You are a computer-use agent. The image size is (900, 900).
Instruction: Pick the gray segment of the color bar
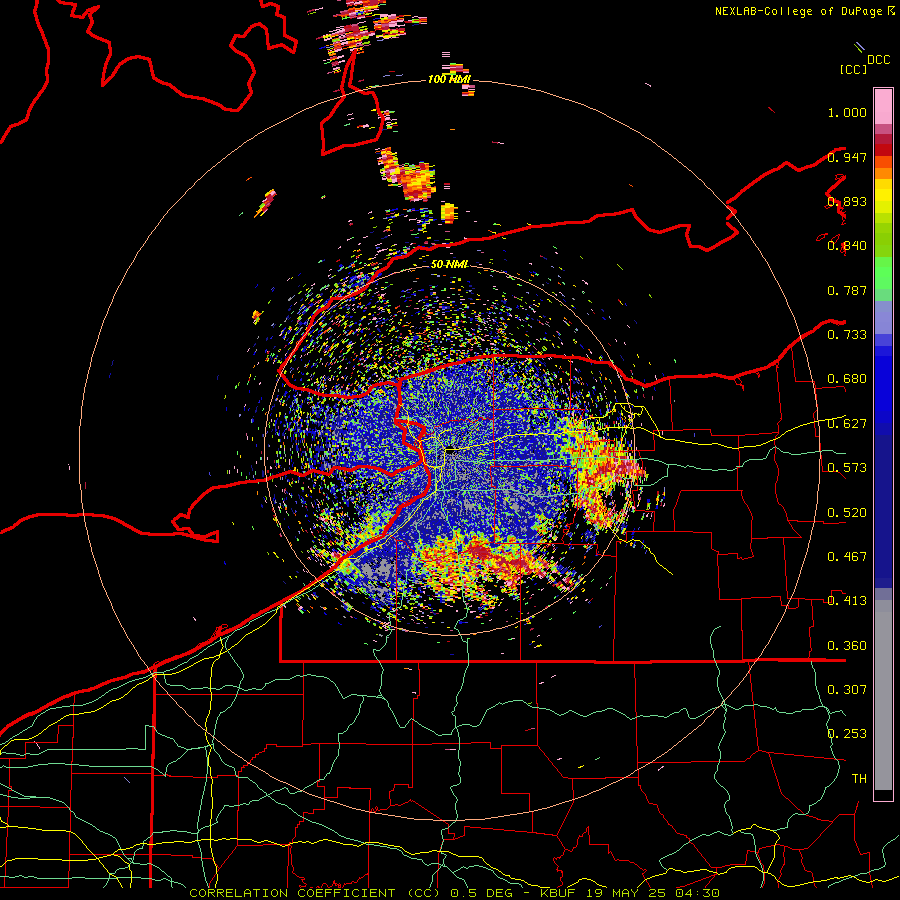pyautogui.click(x=883, y=695)
